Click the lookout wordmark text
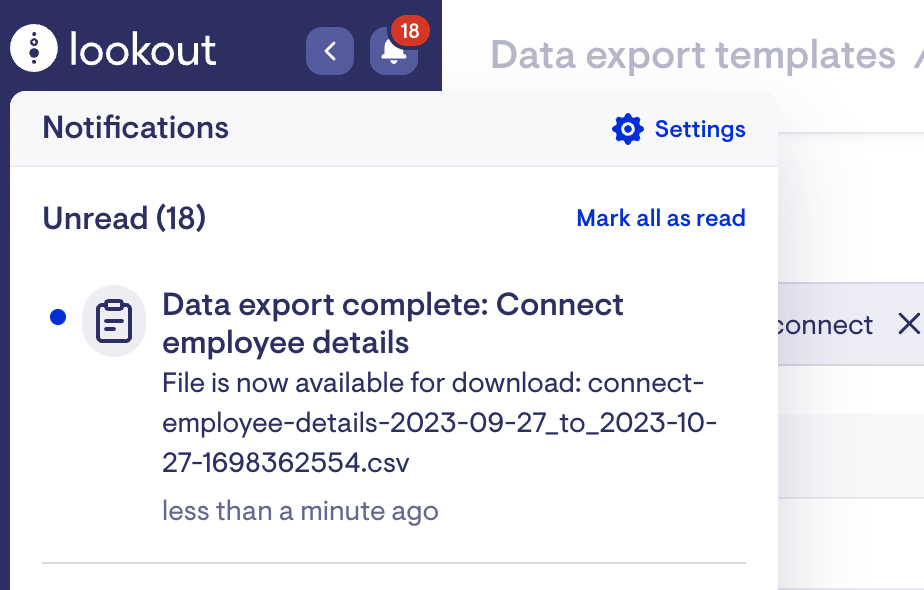The height and width of the screenshot is (590, 924). 143,50
